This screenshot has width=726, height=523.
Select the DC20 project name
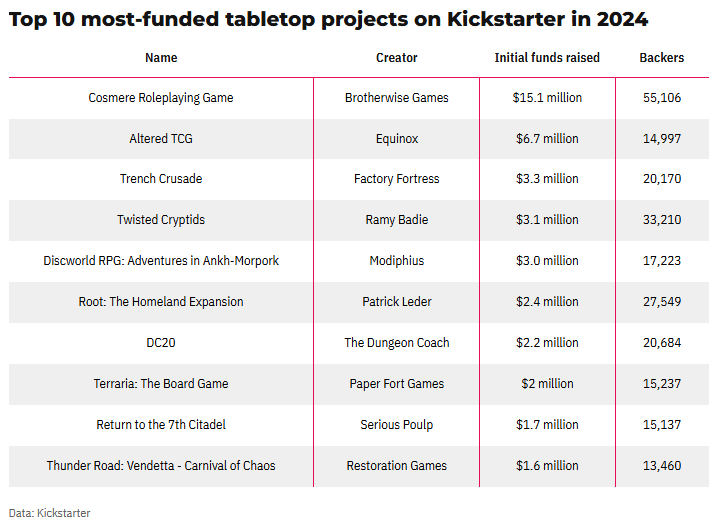tap(161, 343)
